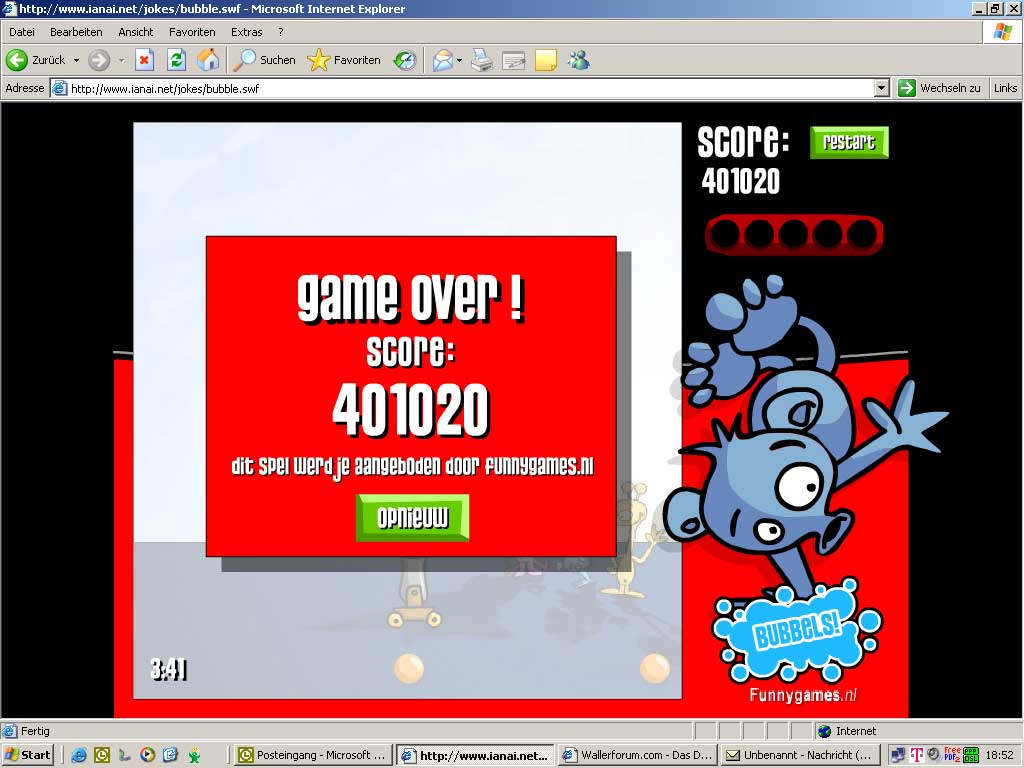Click the Wechseln zu go button
This screenshot has width=1024, height=768.
tap(939, 88)
